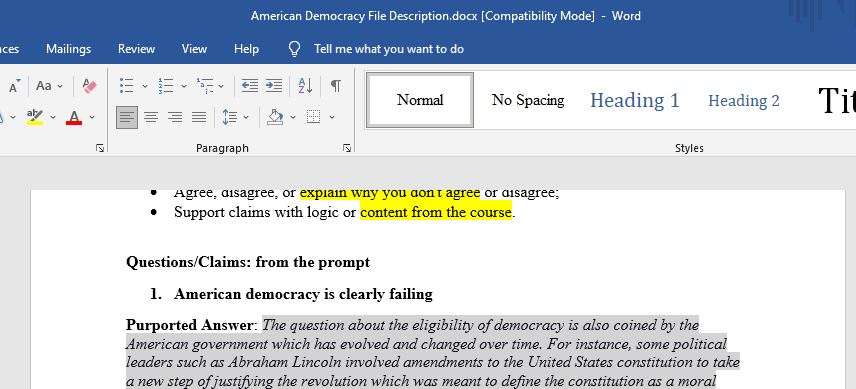Open the font color dropdown arrow
Viewport: 856px width, 389px height.
[x=92, y=117]
